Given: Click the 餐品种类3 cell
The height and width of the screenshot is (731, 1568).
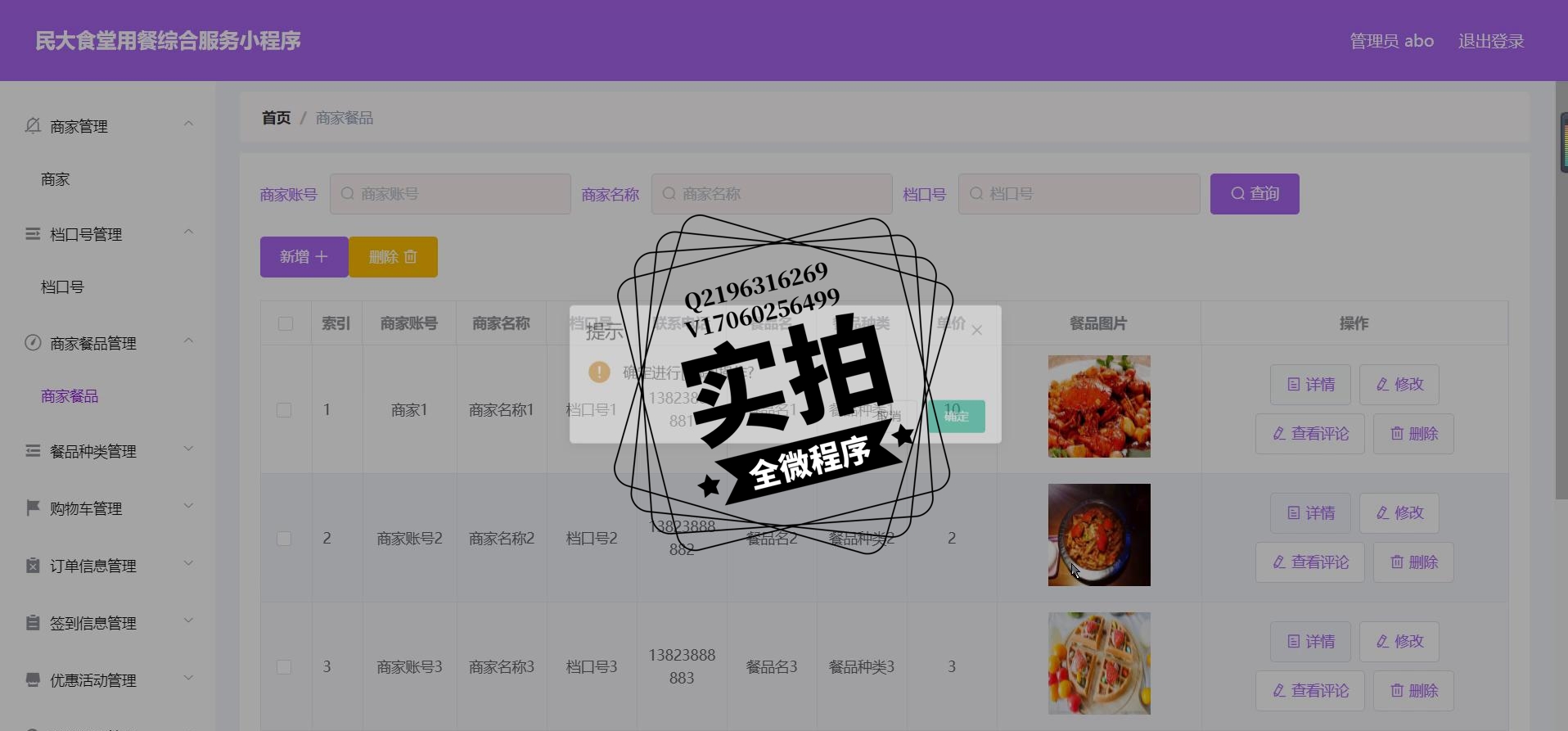Looking at the screenshot, I should coord(862,667).
